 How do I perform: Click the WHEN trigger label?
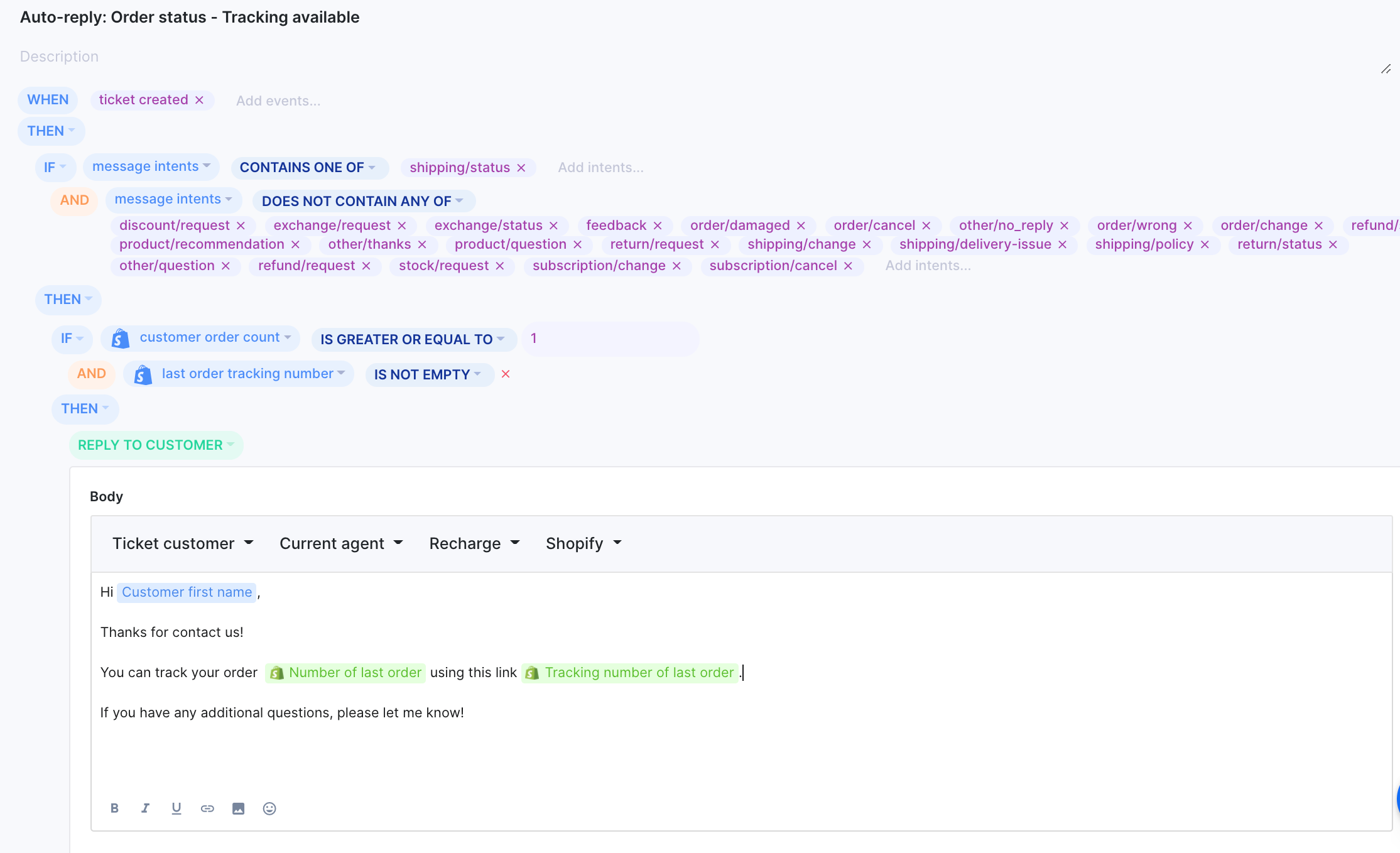point(48,100)
